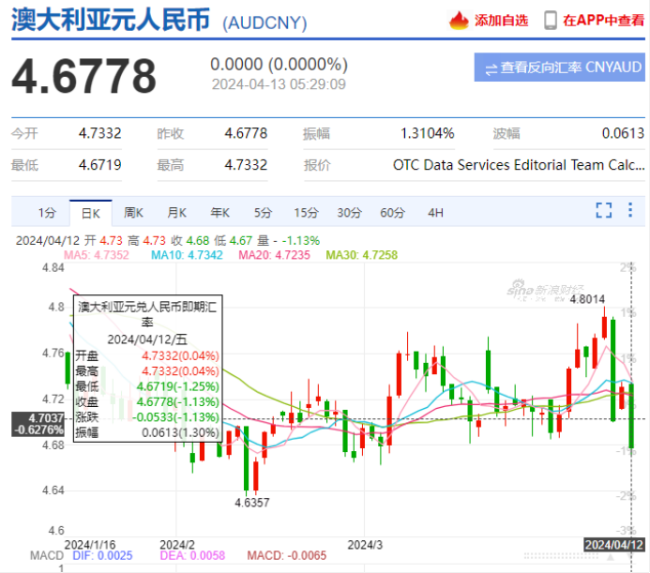The width and height of the screenshot is (650, 573).
Task: Switch to the 4H chart tab
Action: point(436,213)
